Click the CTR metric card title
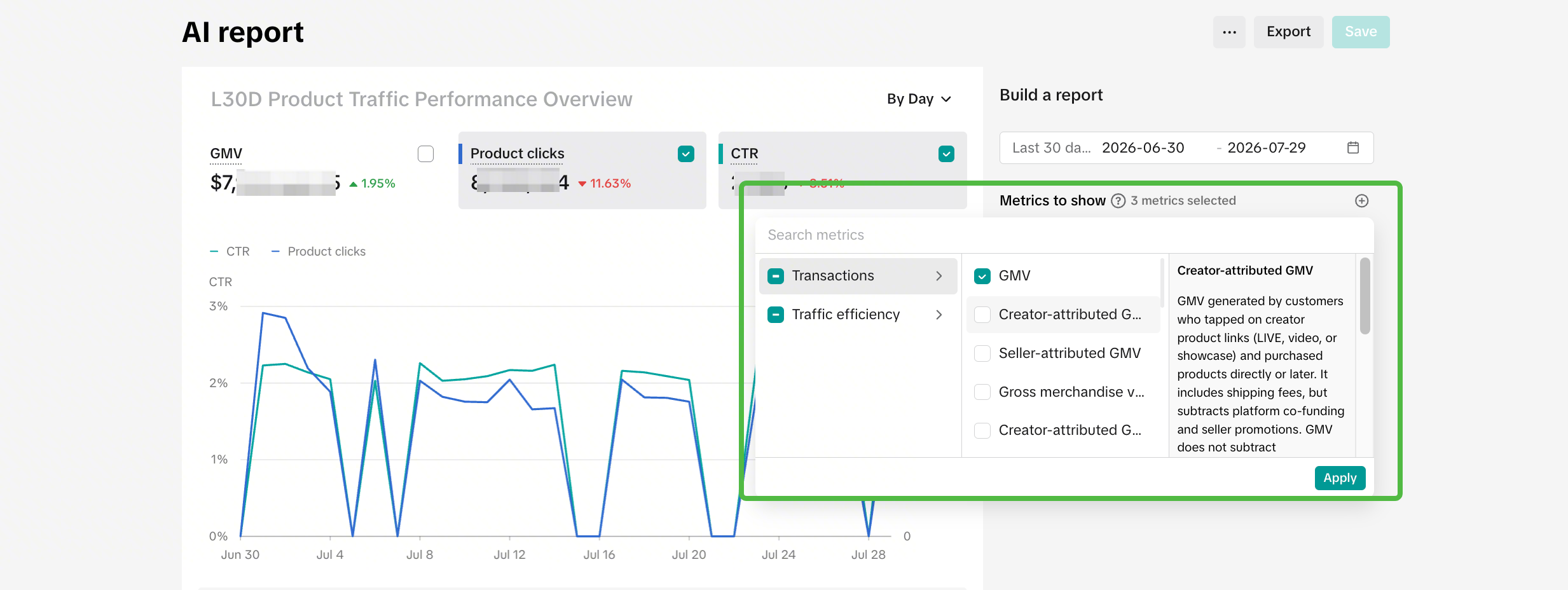 745,154
